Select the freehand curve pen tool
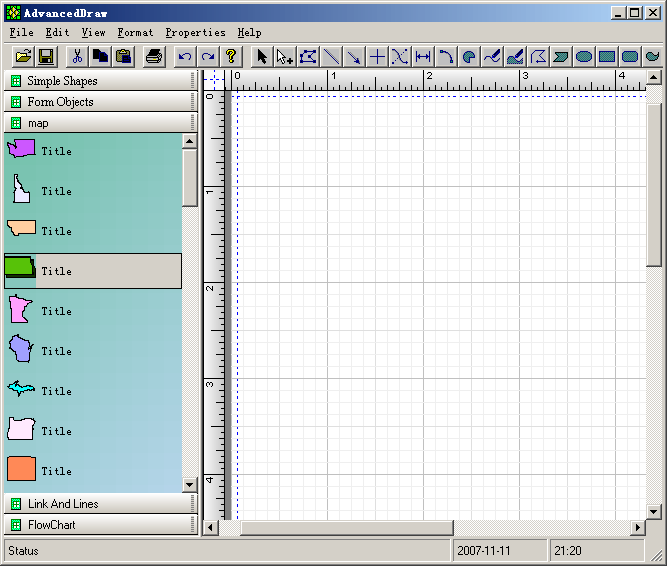This screenshot has width=667, height=566. [492, 56]
